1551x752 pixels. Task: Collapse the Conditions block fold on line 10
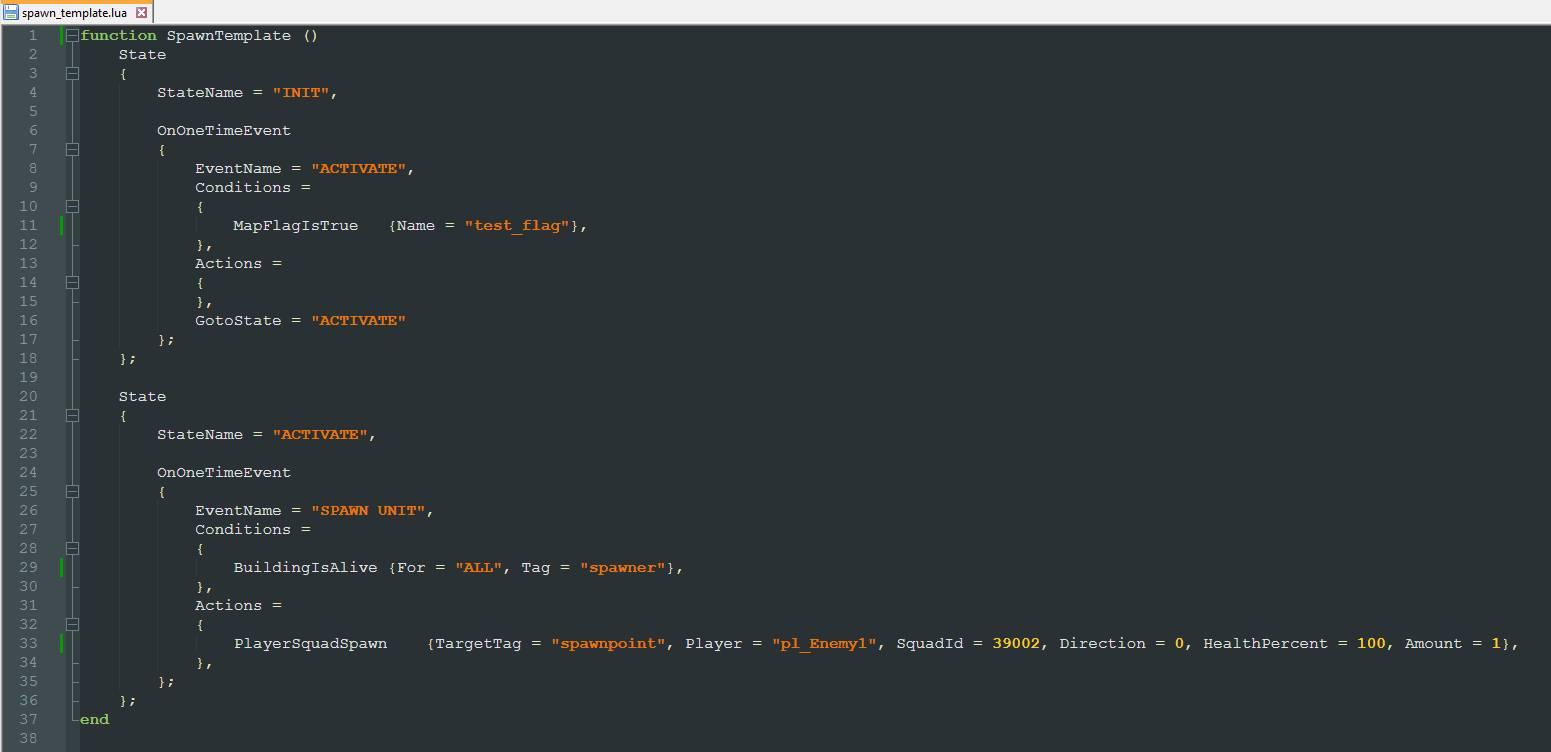(x=72, y=206)
